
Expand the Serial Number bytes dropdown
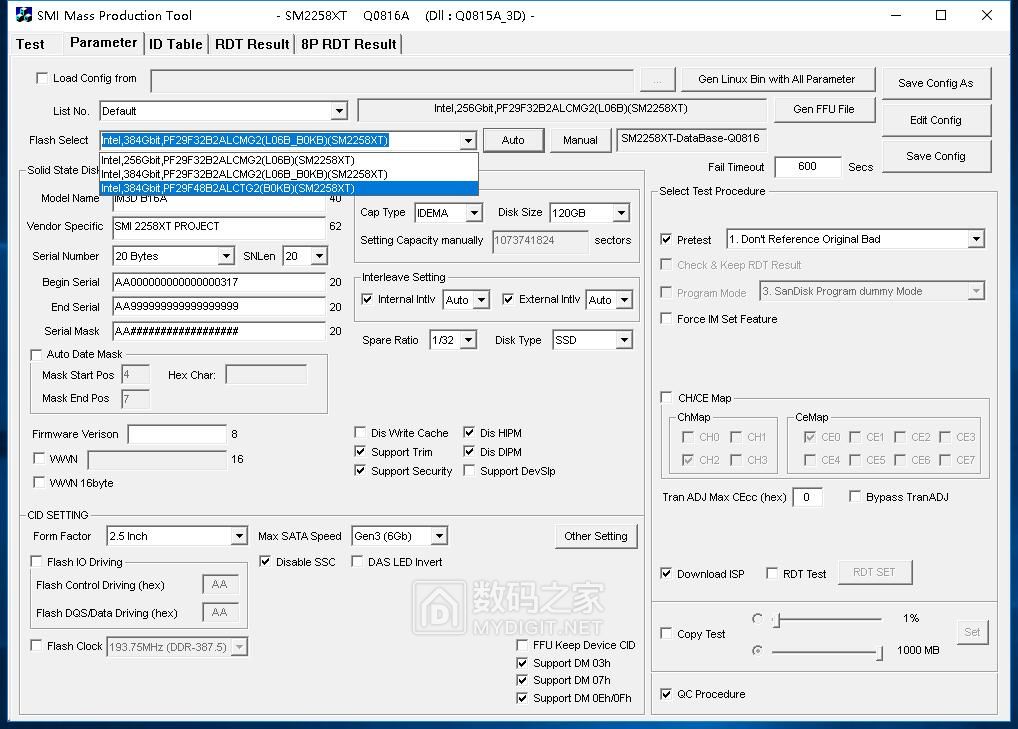226,256
